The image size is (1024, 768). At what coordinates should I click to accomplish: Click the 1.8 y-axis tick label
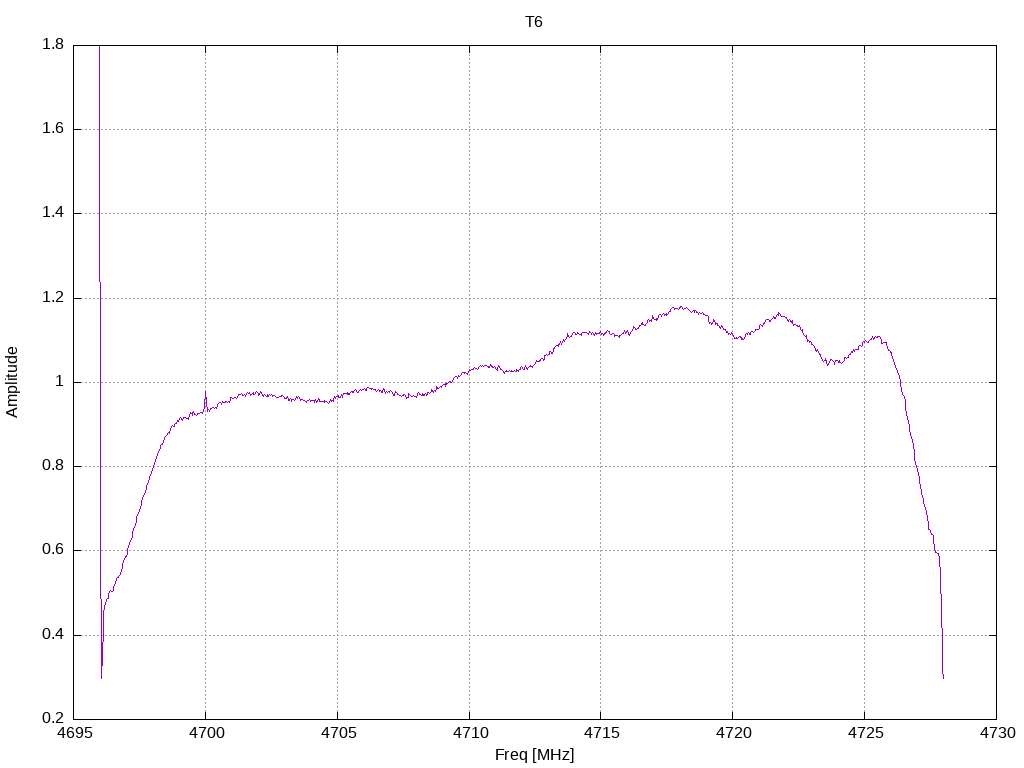(53, 44)
